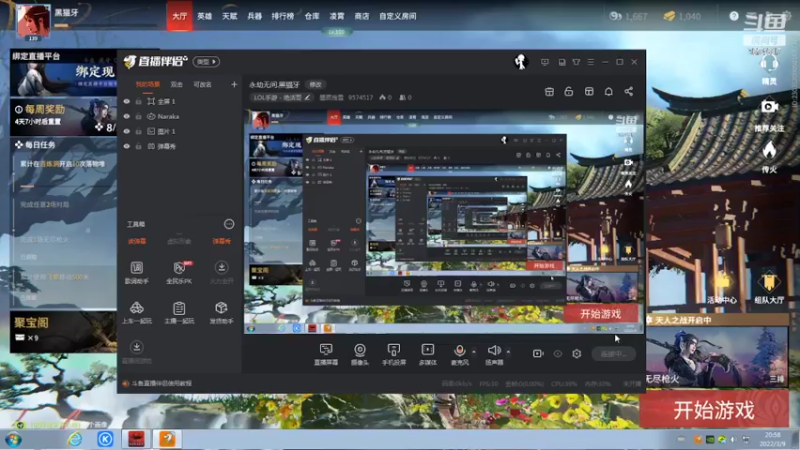
Task: Click the unlock icon in stream header
Action: [569, 91]
